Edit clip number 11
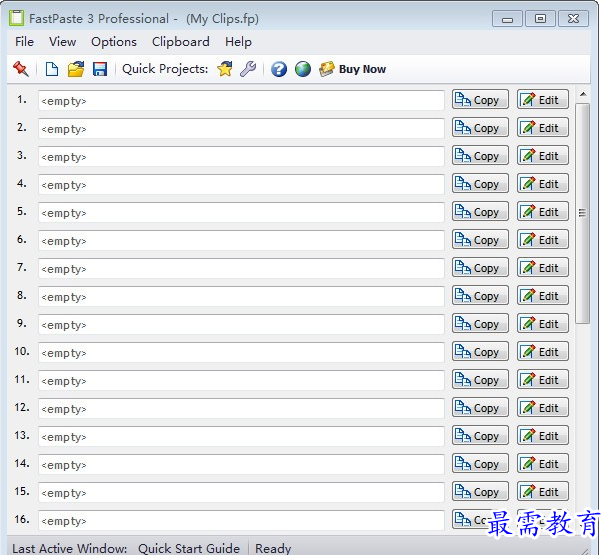This screenshot has height=555, width=609. (x=543, y=379)
